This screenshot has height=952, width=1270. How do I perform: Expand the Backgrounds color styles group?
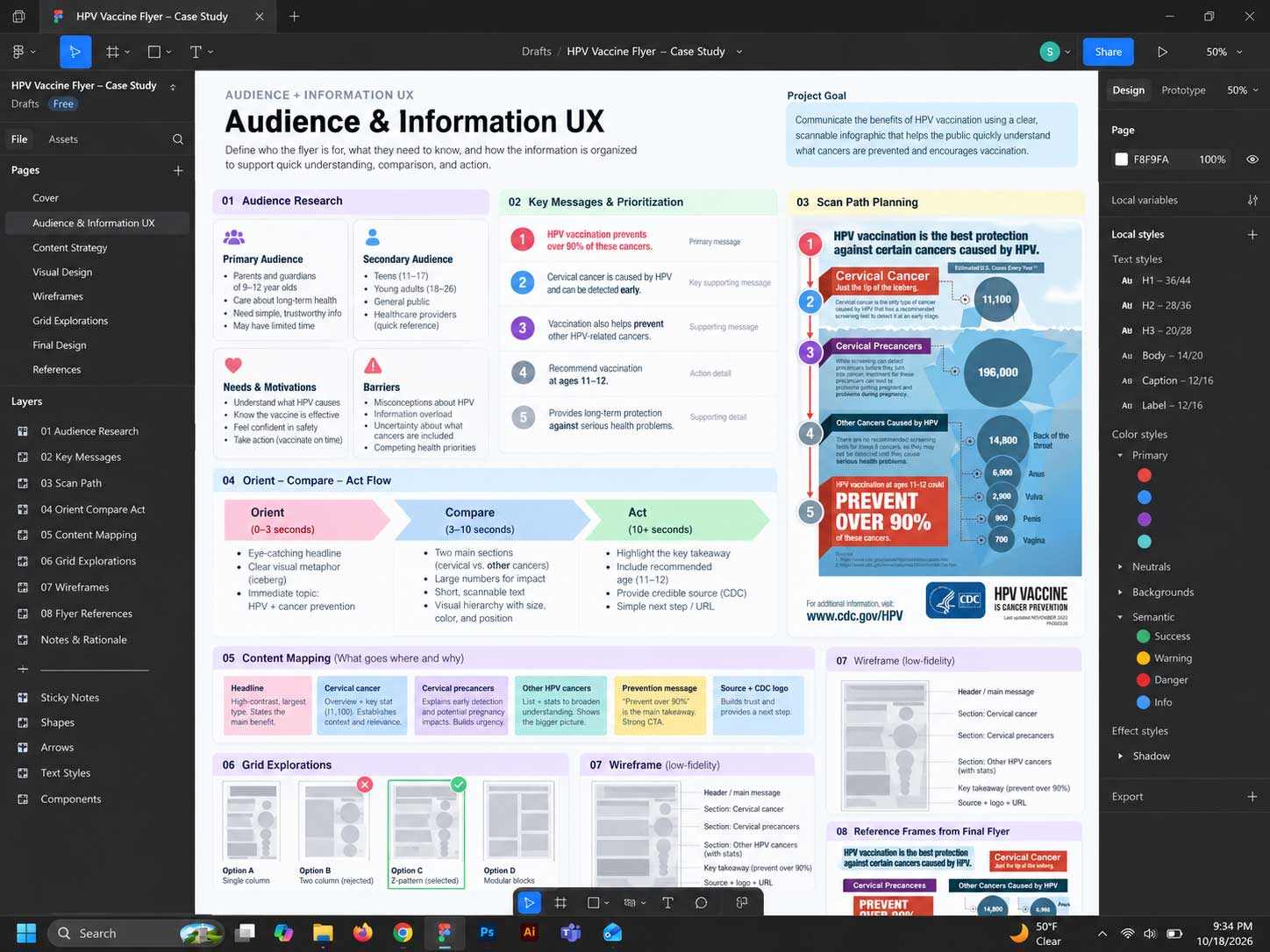pos(1120,592)
